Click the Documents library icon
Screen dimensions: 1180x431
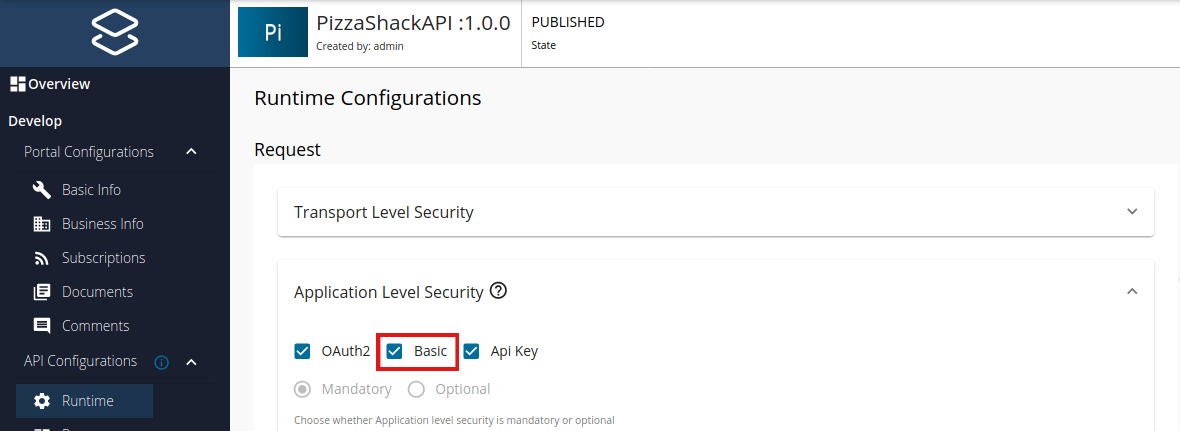pyautogui.click(x=42, y=292)
